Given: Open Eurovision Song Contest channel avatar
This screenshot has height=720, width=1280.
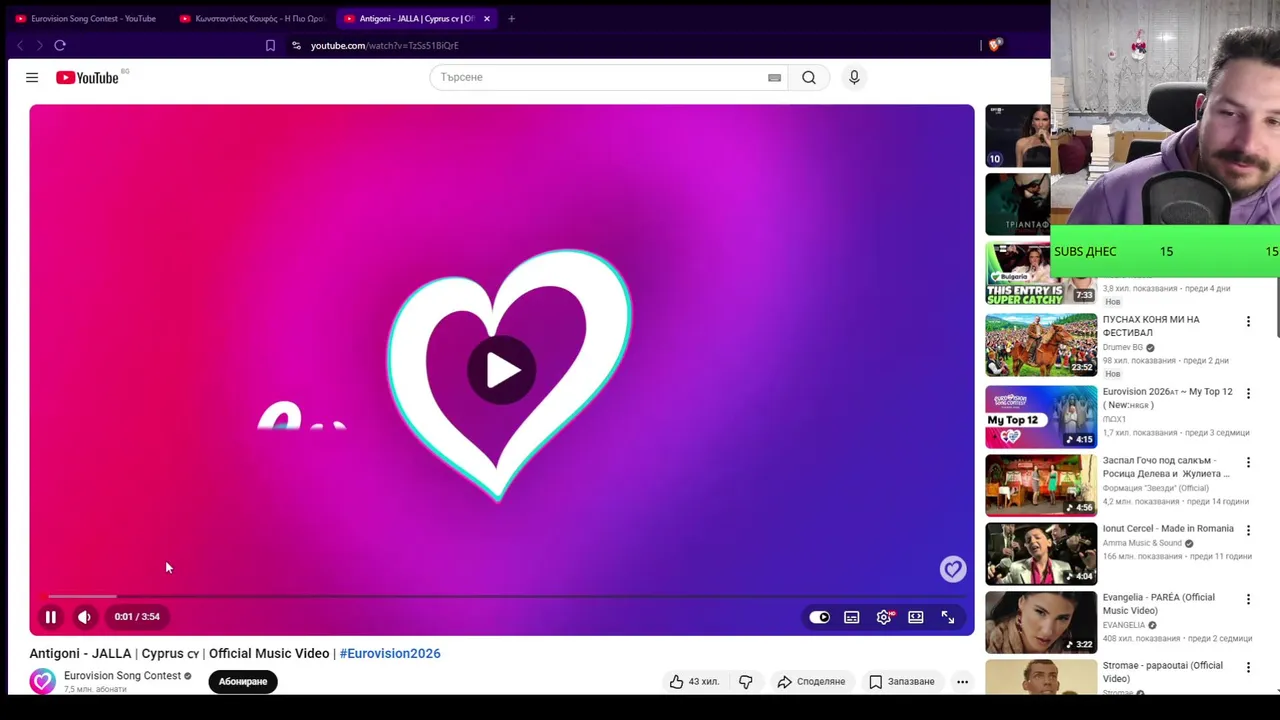Looking at the screenshot, I should (x=42, y=681).
